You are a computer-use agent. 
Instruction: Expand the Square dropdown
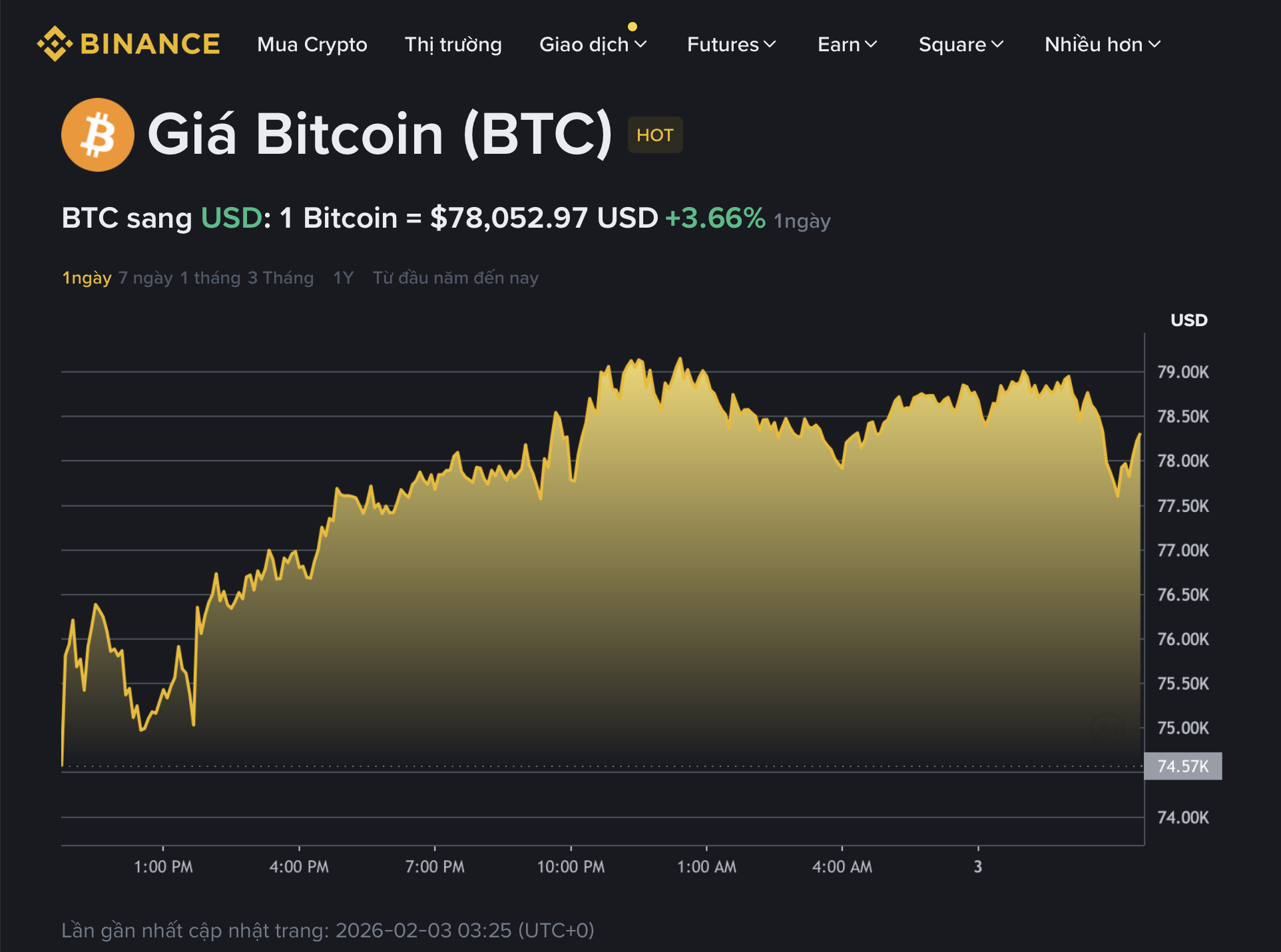tap(960, 45)
